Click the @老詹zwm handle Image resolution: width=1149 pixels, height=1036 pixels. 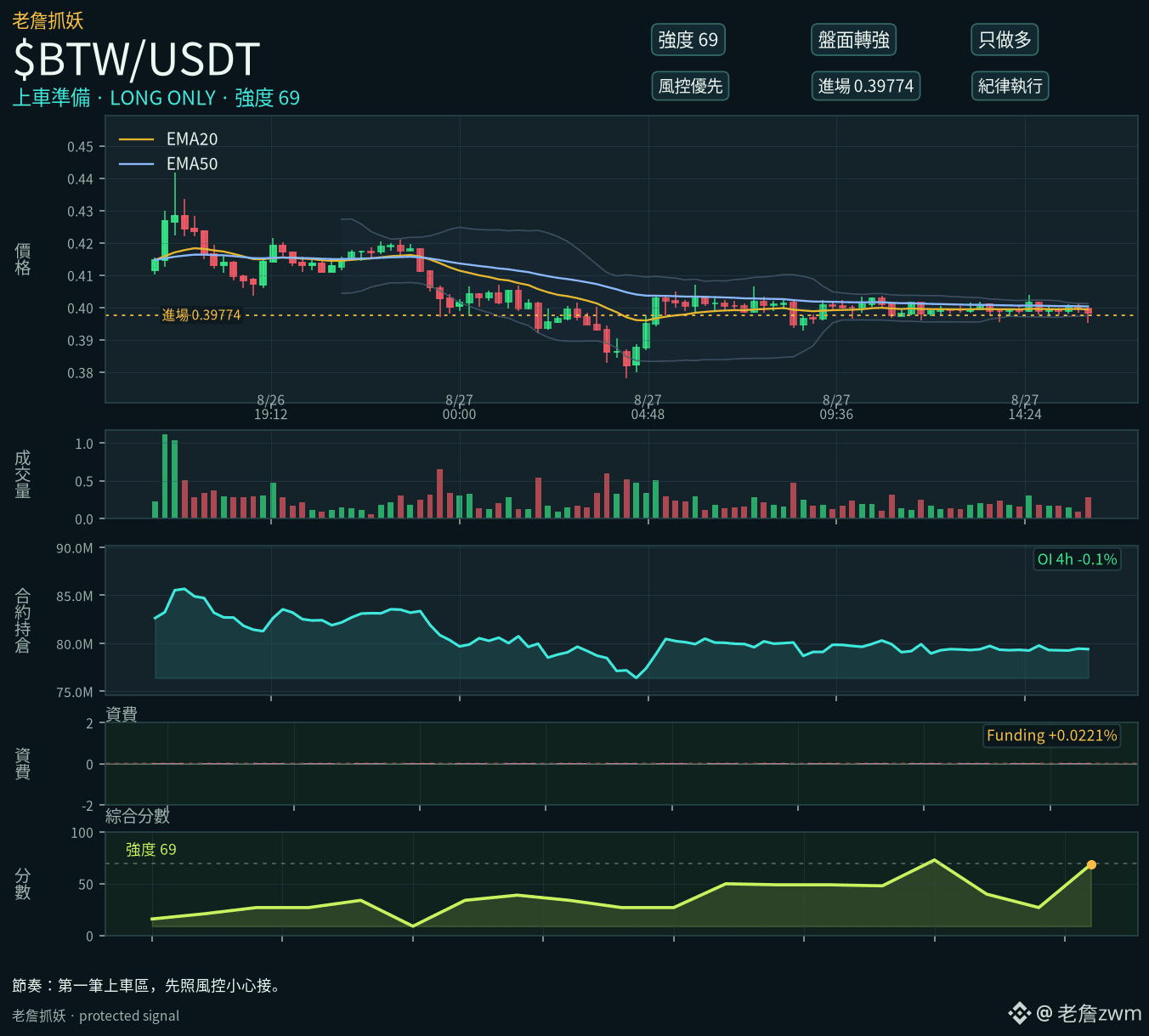(1089, 1013)
